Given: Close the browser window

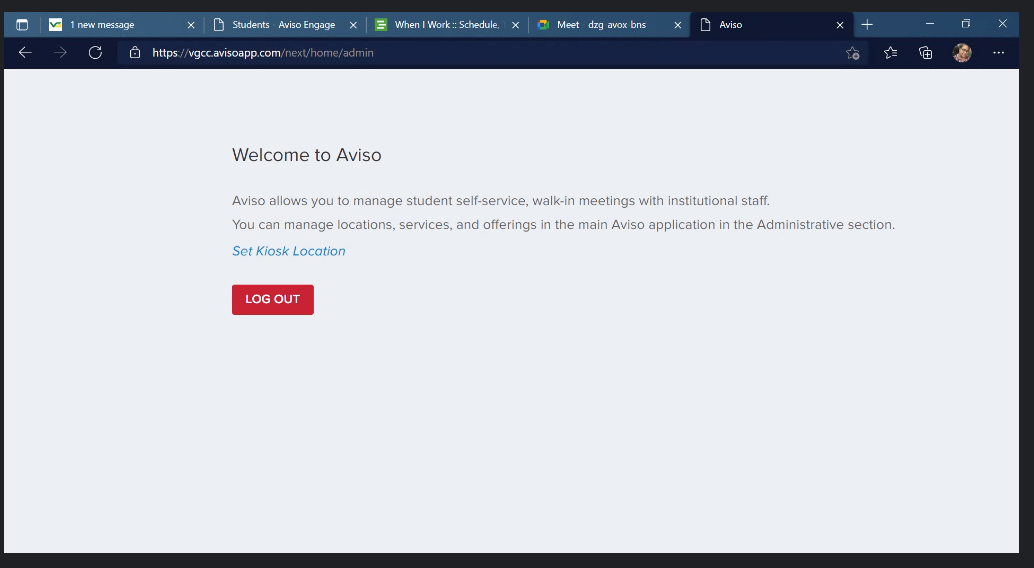Looking at the screenshot, I should coord(1002,24).
